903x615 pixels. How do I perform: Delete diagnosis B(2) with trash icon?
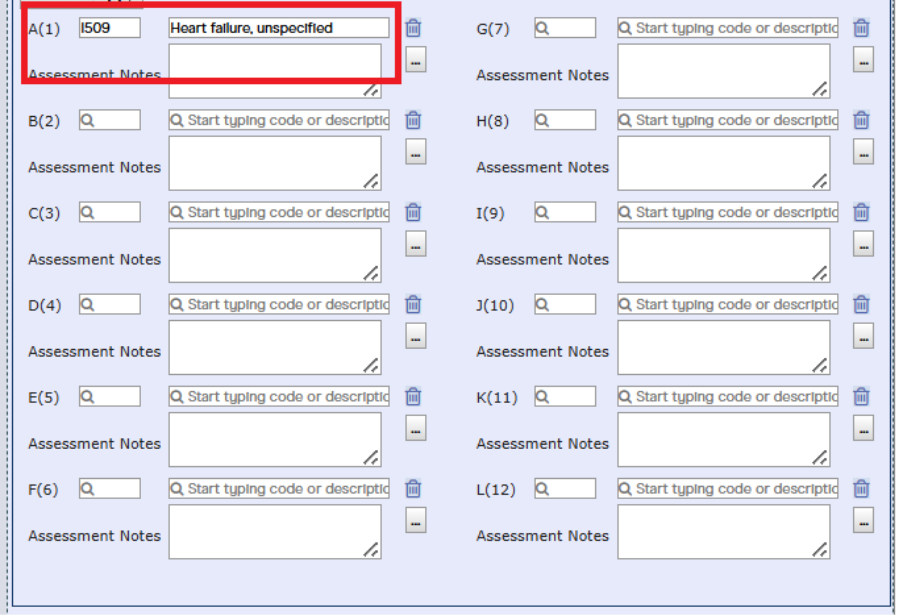click(413, 120)
